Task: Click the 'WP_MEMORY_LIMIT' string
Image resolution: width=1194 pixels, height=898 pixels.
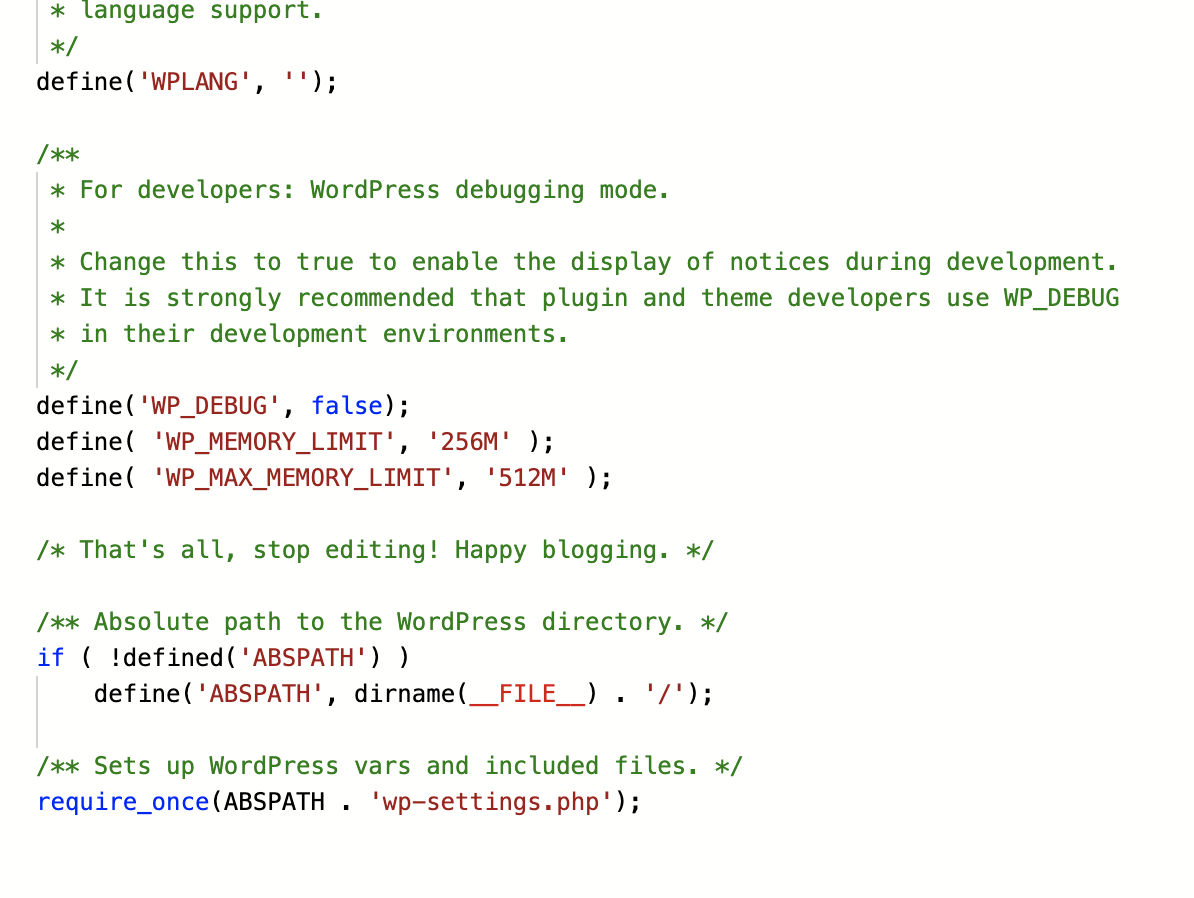Action: click(274, 442)
